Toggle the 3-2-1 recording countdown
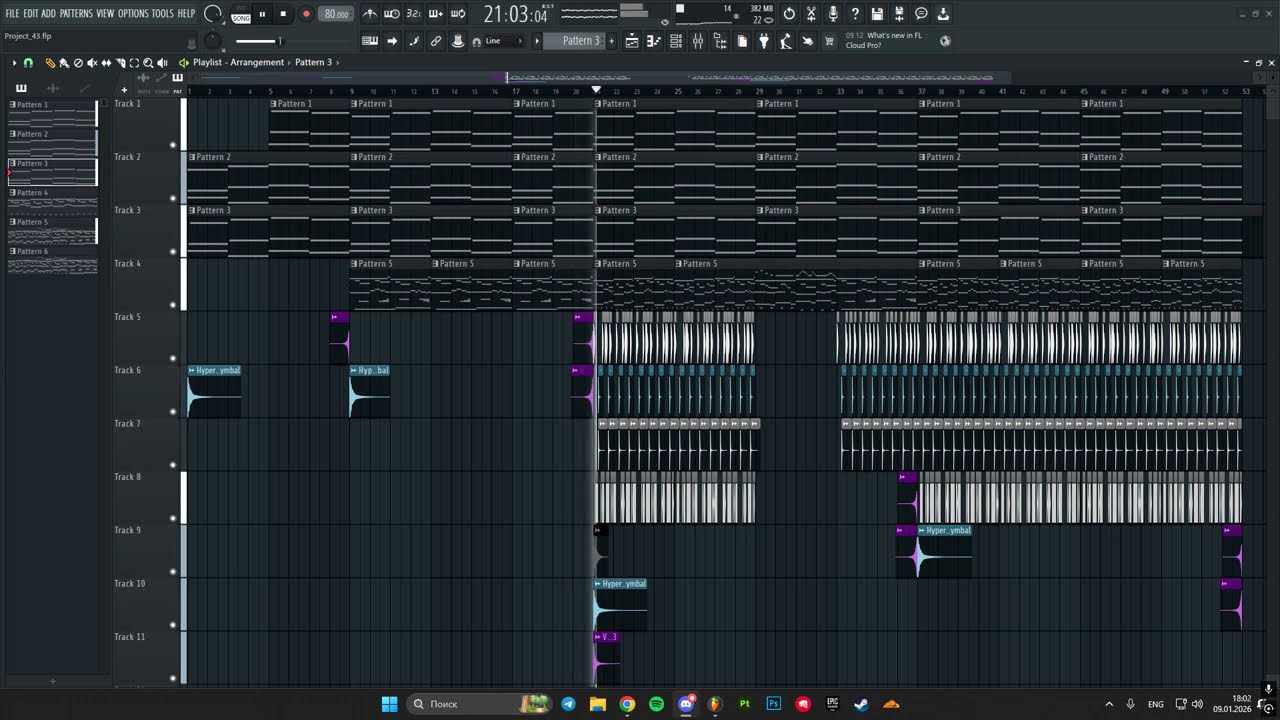The height and width of the screenshot is (720, 1280). pos(414,14)
